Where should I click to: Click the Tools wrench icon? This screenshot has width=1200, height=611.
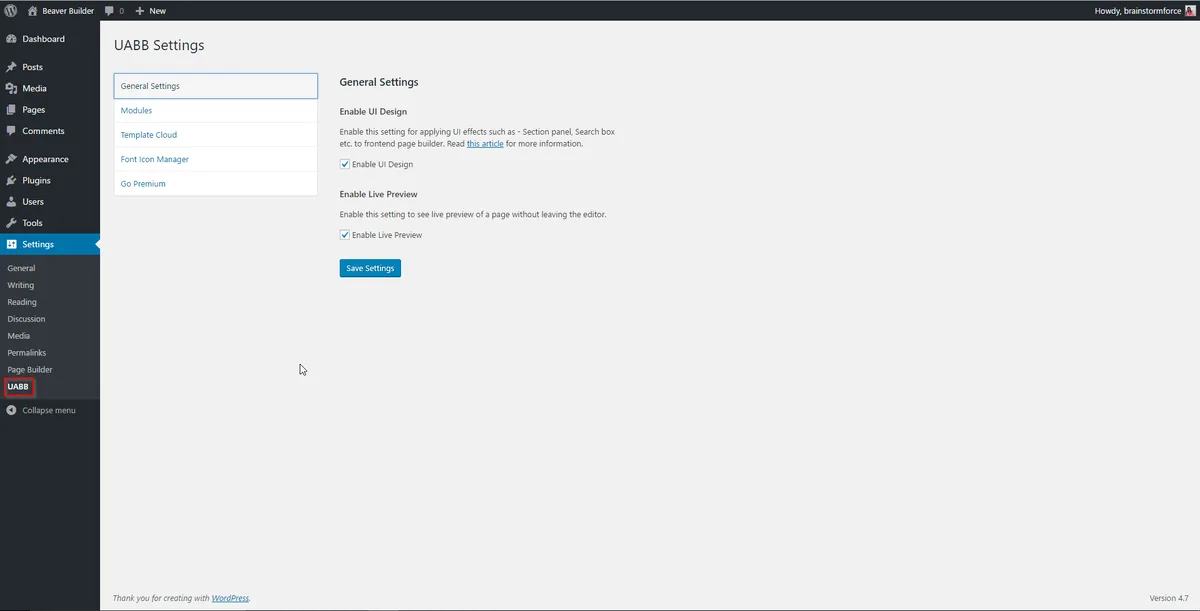11,223
